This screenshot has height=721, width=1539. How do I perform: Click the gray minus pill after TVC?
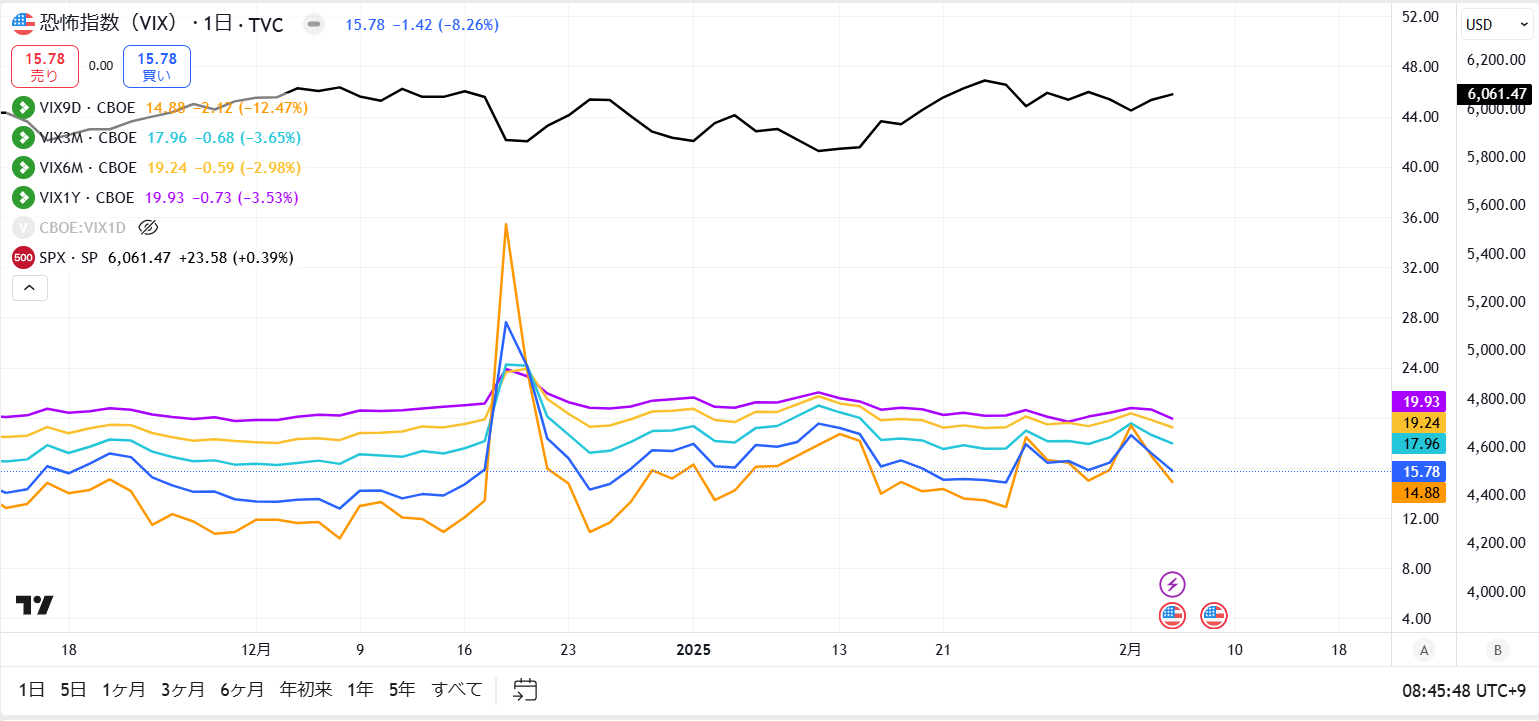314,25
